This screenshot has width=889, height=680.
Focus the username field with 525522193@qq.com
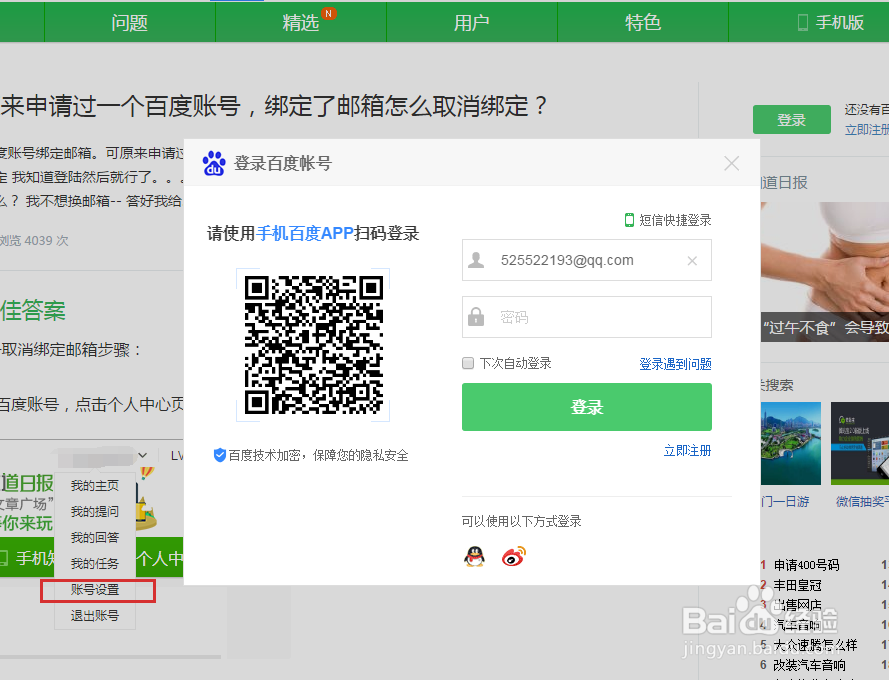point(587,260)
